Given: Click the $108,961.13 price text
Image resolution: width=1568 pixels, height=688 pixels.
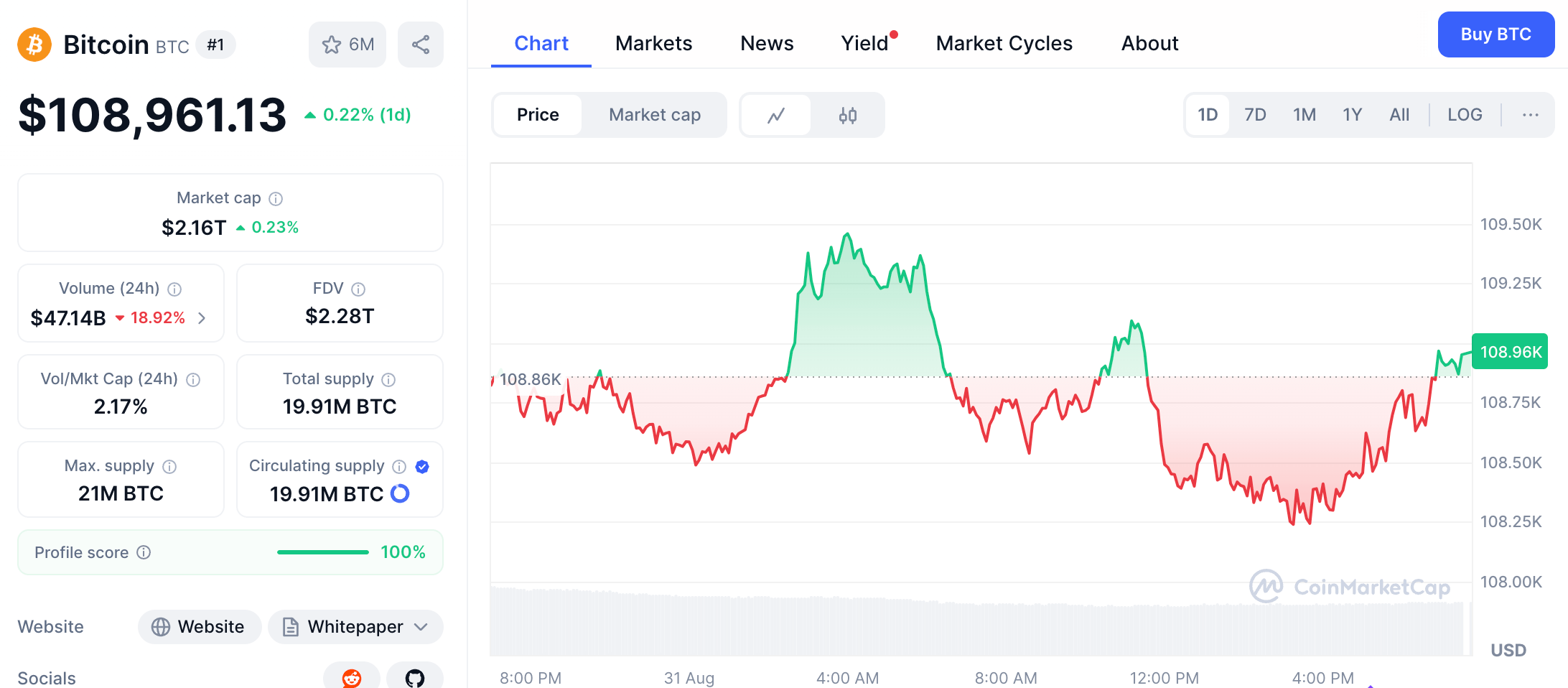Looking at the screenshot, I should click(x=152, y=115).
